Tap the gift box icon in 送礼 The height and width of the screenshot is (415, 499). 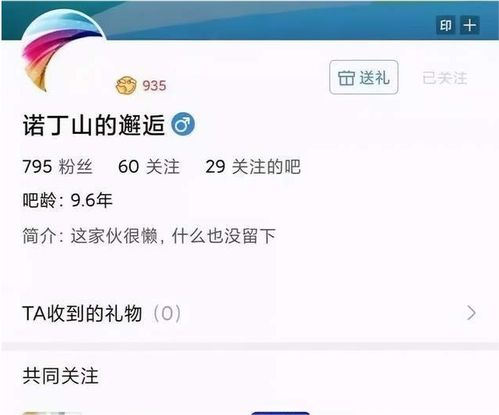pos(346,78)
